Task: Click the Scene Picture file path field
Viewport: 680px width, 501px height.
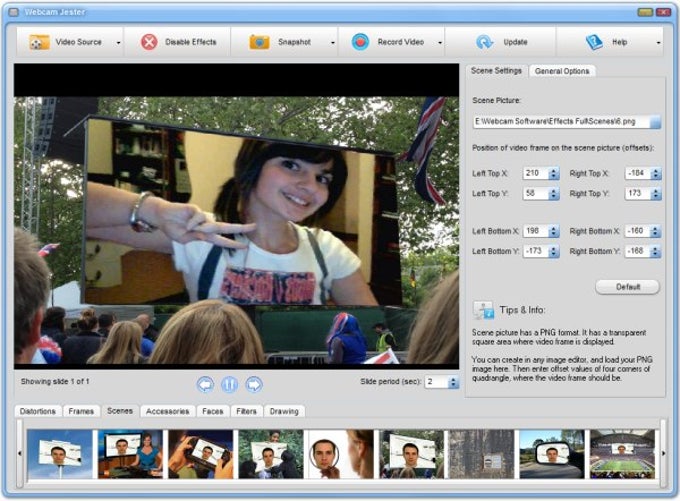Action: pos(561,121)
